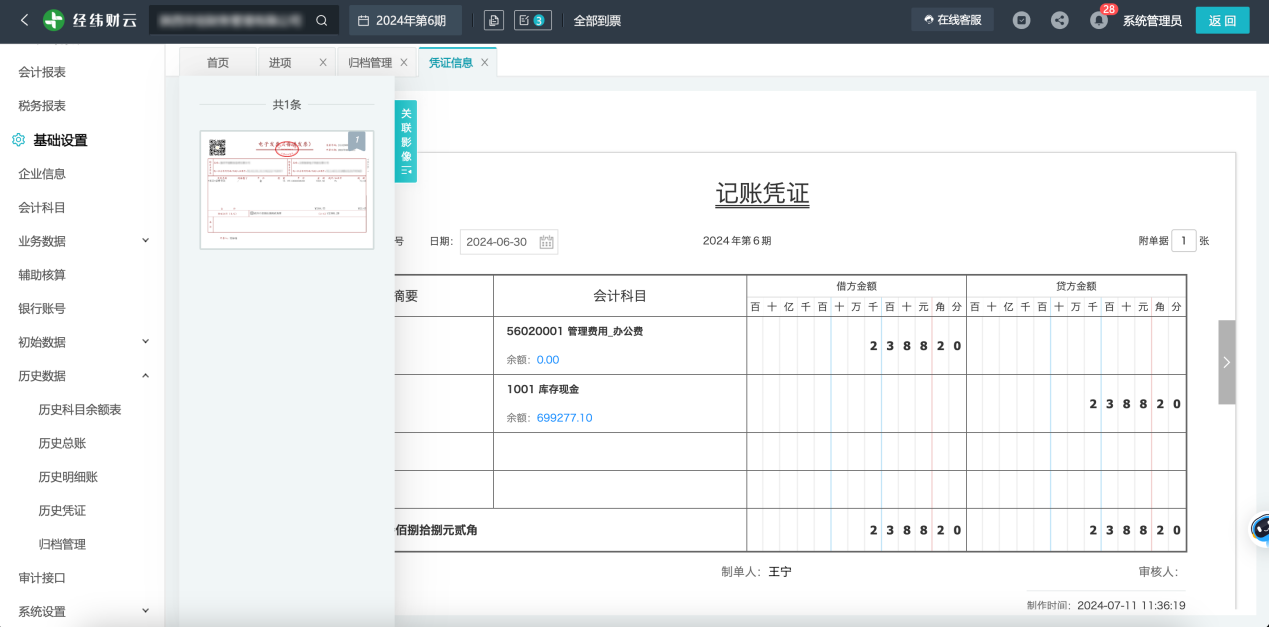Open the attached invoice thumbnail
The width and height of the screenshot is (1269, 627).
287,189
